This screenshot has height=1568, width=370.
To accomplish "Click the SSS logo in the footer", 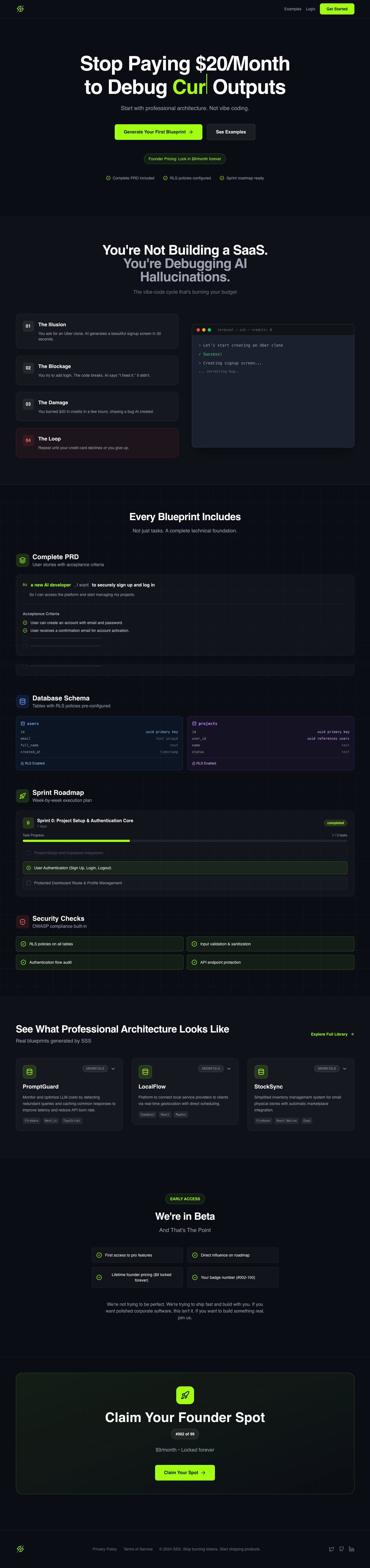I will point(20,1548).
